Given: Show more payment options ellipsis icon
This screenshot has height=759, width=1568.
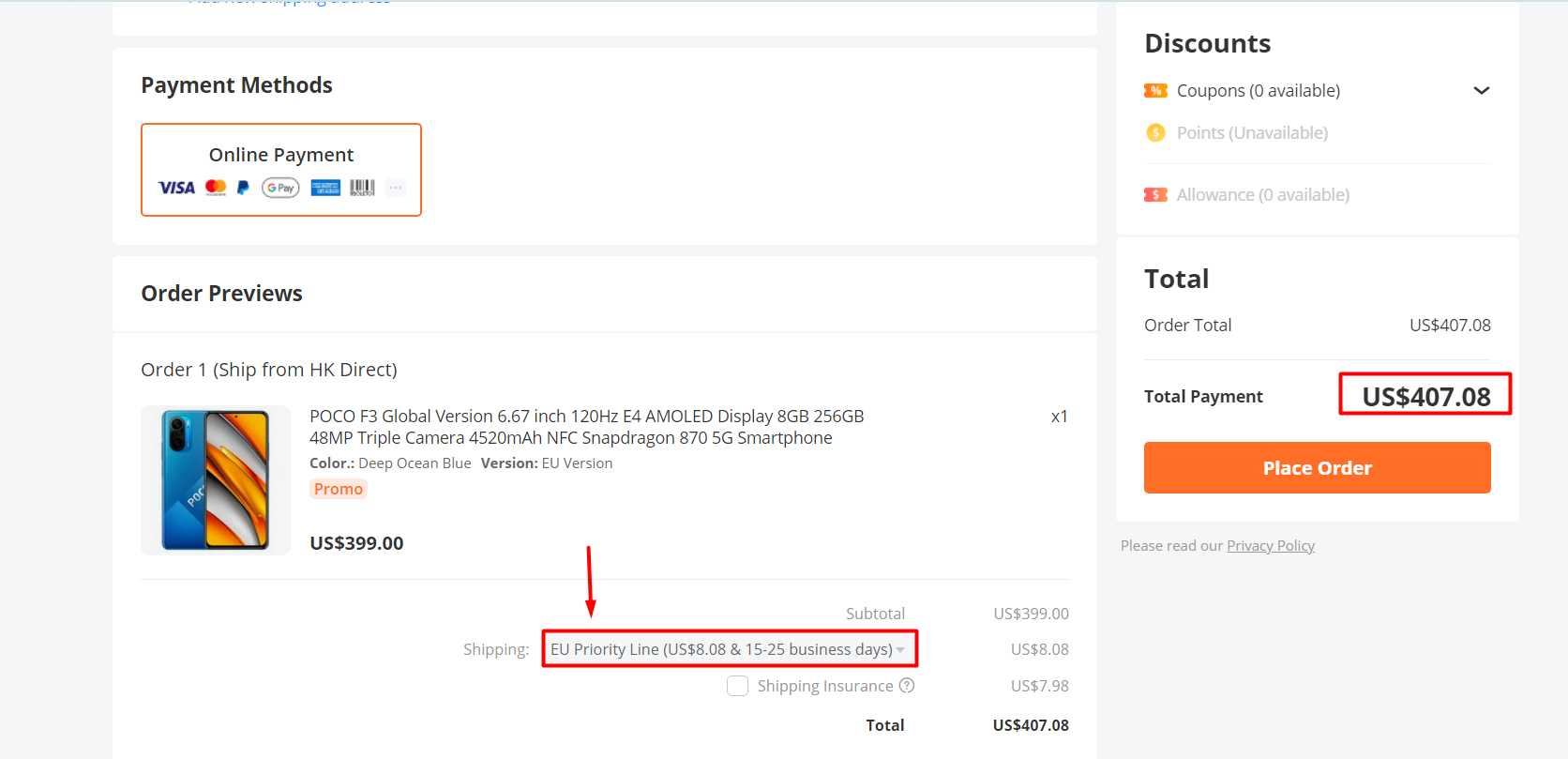Looking at the screenshot, I should [396, 188].
